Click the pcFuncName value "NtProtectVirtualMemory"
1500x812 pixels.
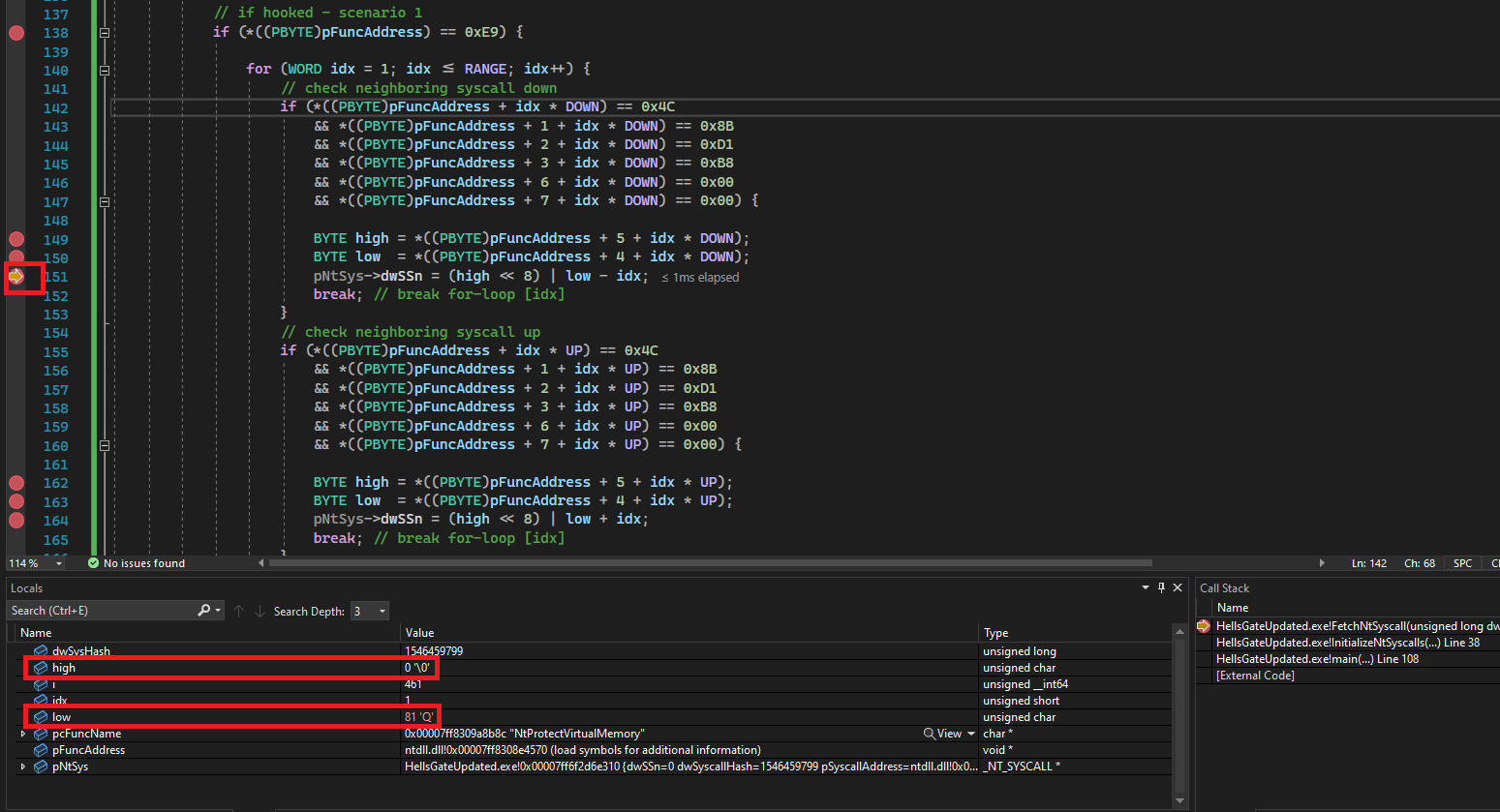tap(524, 734)
